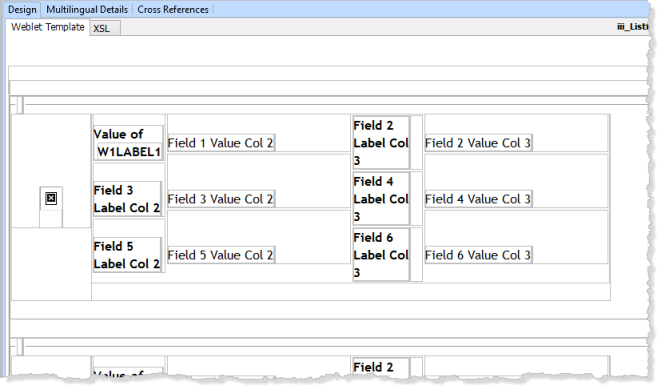This screenshot has width=662, height=389.
Task: Select the Field 5 Label Col 2 cell
Action: tap(127, 255)
